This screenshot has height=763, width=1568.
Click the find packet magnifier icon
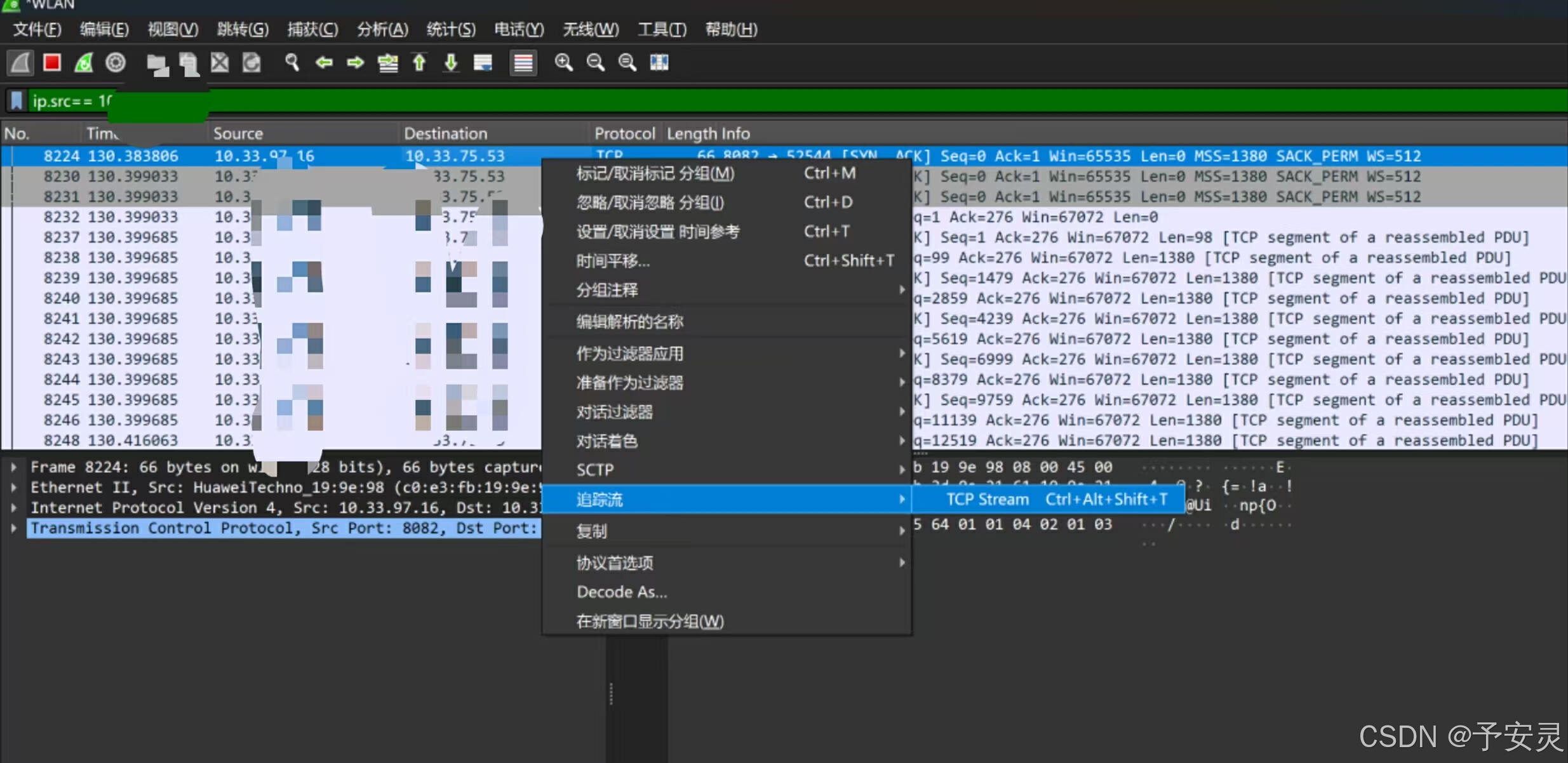pyautogui.click(x=292, y=63)
